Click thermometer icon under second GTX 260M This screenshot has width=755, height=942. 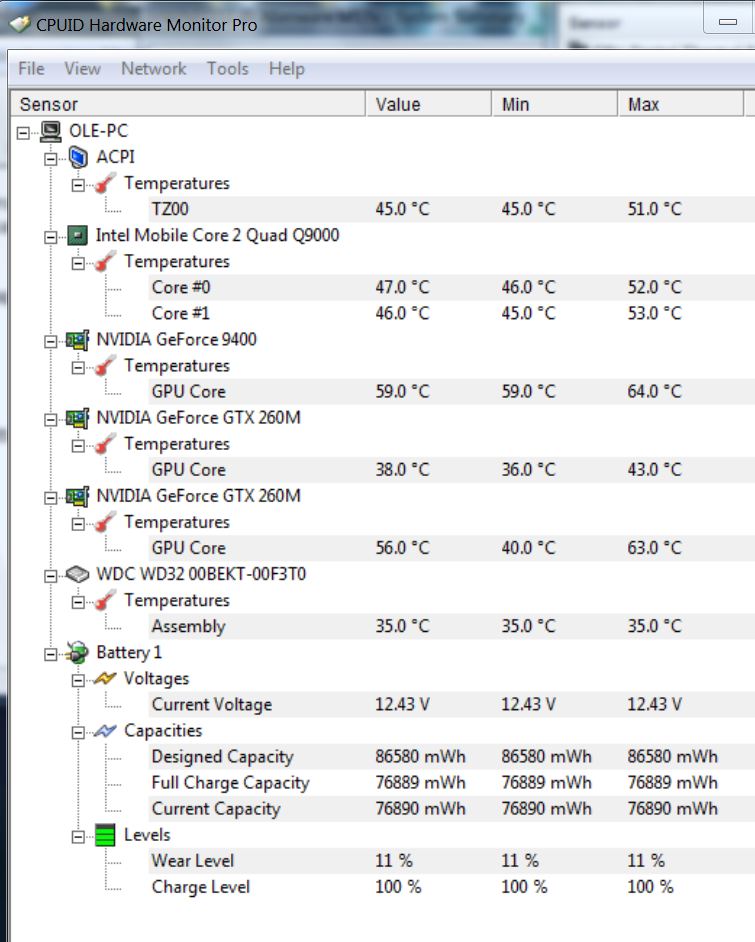coord(105,522)
